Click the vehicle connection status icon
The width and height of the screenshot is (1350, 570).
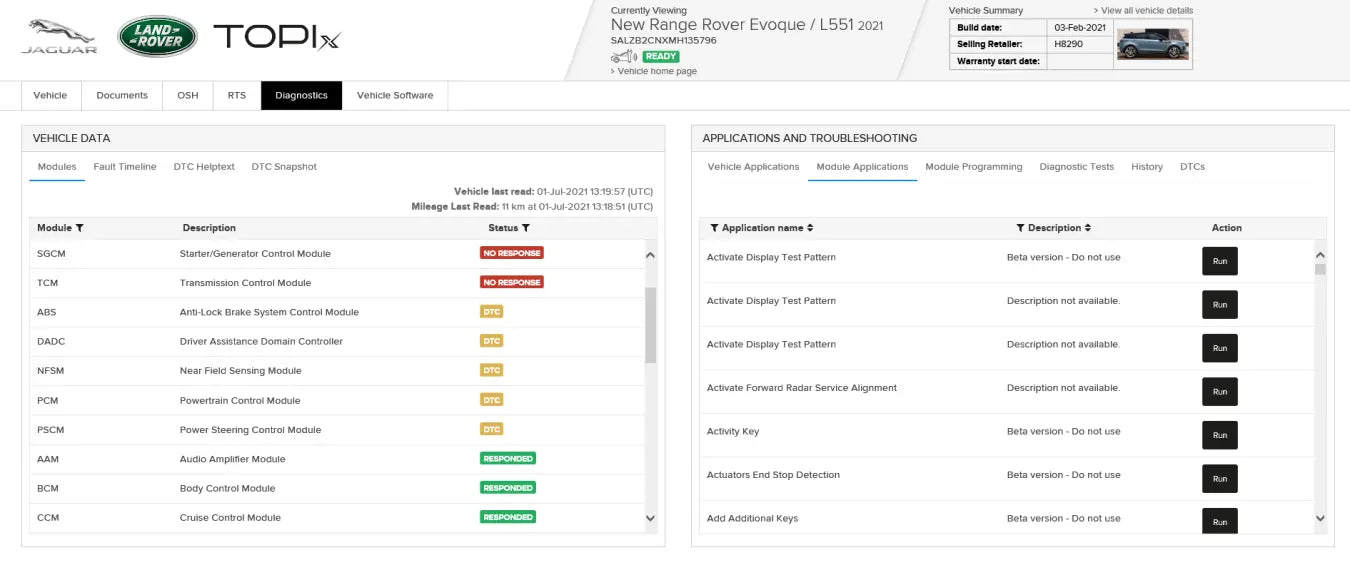click(624, 57)
